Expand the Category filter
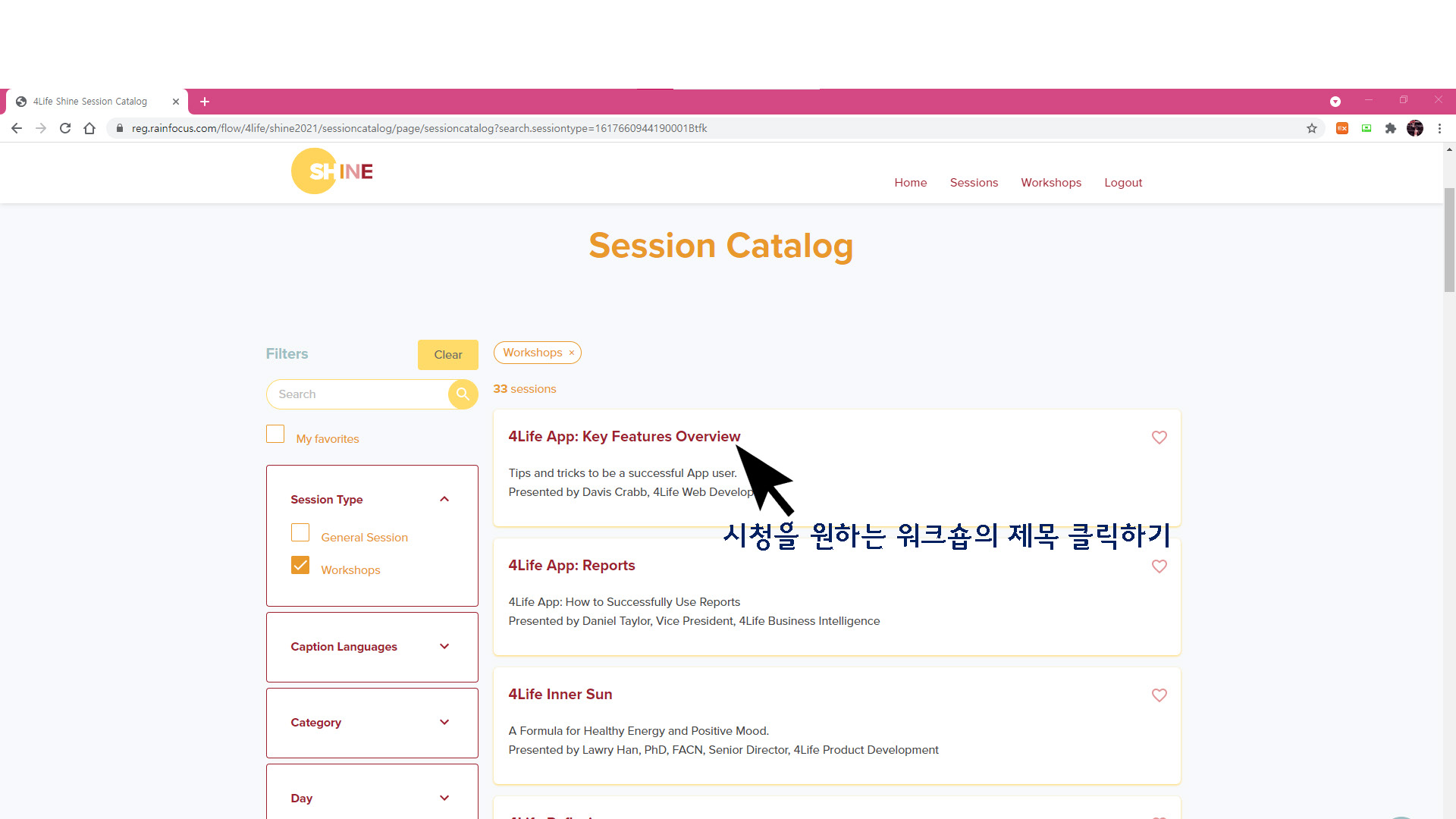Image resolution: width=1456 pixels, height=819 pixels. pyautogui.click(x=444, y=722)
